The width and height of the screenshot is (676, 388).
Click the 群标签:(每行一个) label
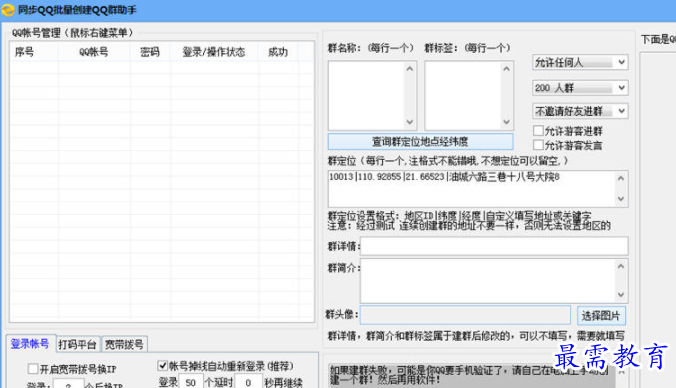coord(468,48)
